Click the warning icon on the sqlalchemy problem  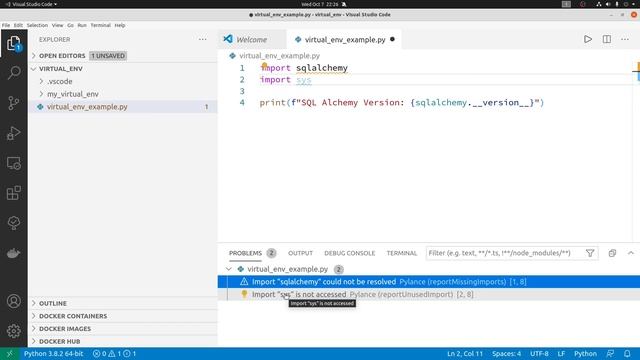pyautogui.click(x=244, y=282)
